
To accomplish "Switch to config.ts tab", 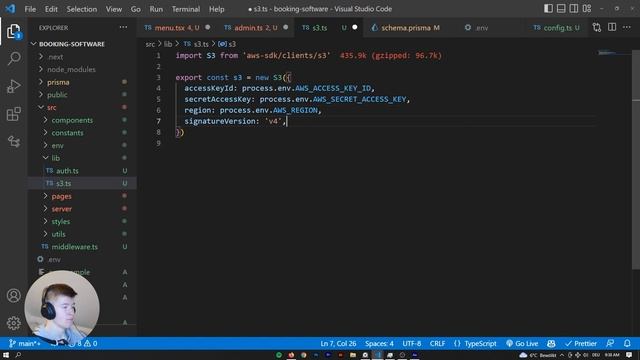I will click(x=557, y=27).
